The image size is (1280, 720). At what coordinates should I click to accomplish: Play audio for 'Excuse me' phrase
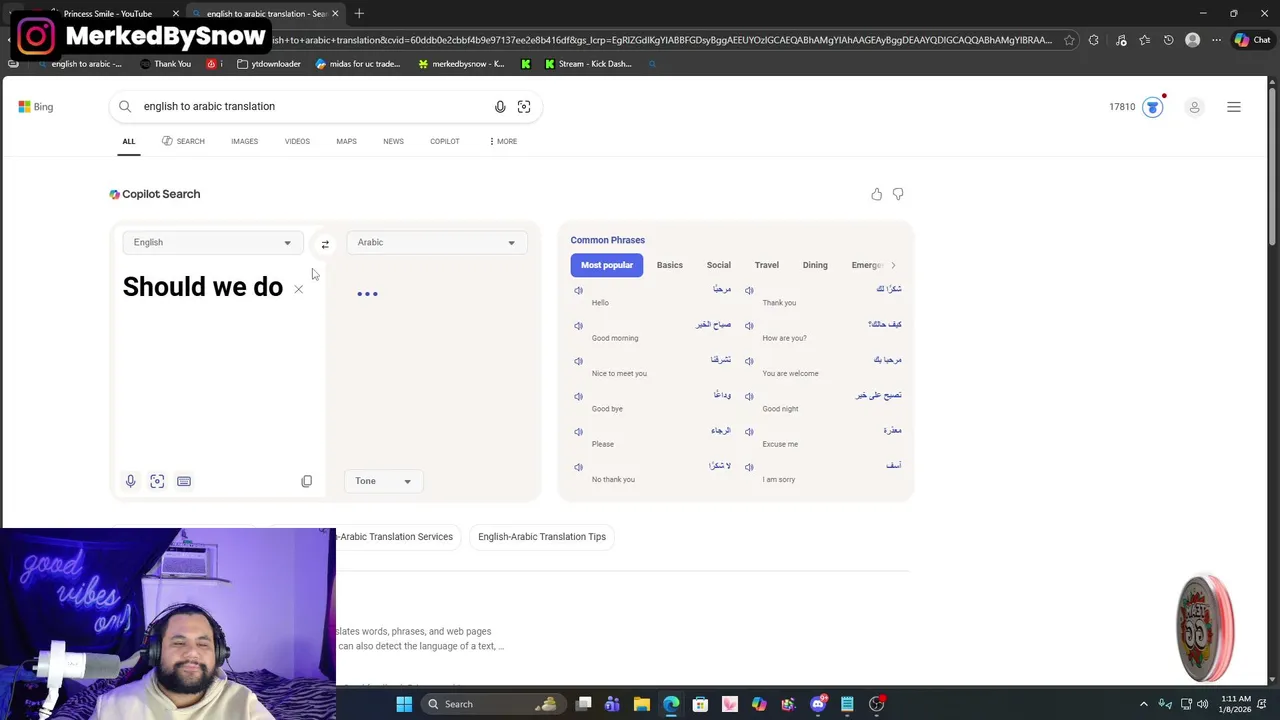point(749,432)
